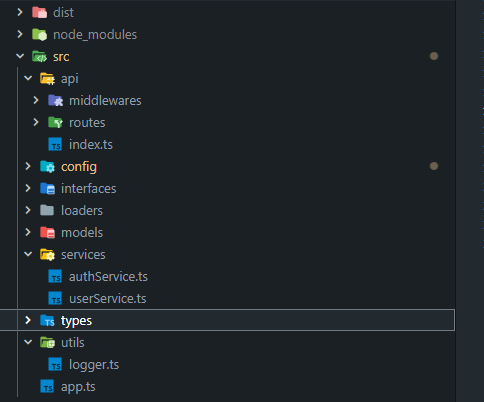Click the purple middlewares folder icon
This screenshot has height=402, width=484.
[x=55, y=101]
